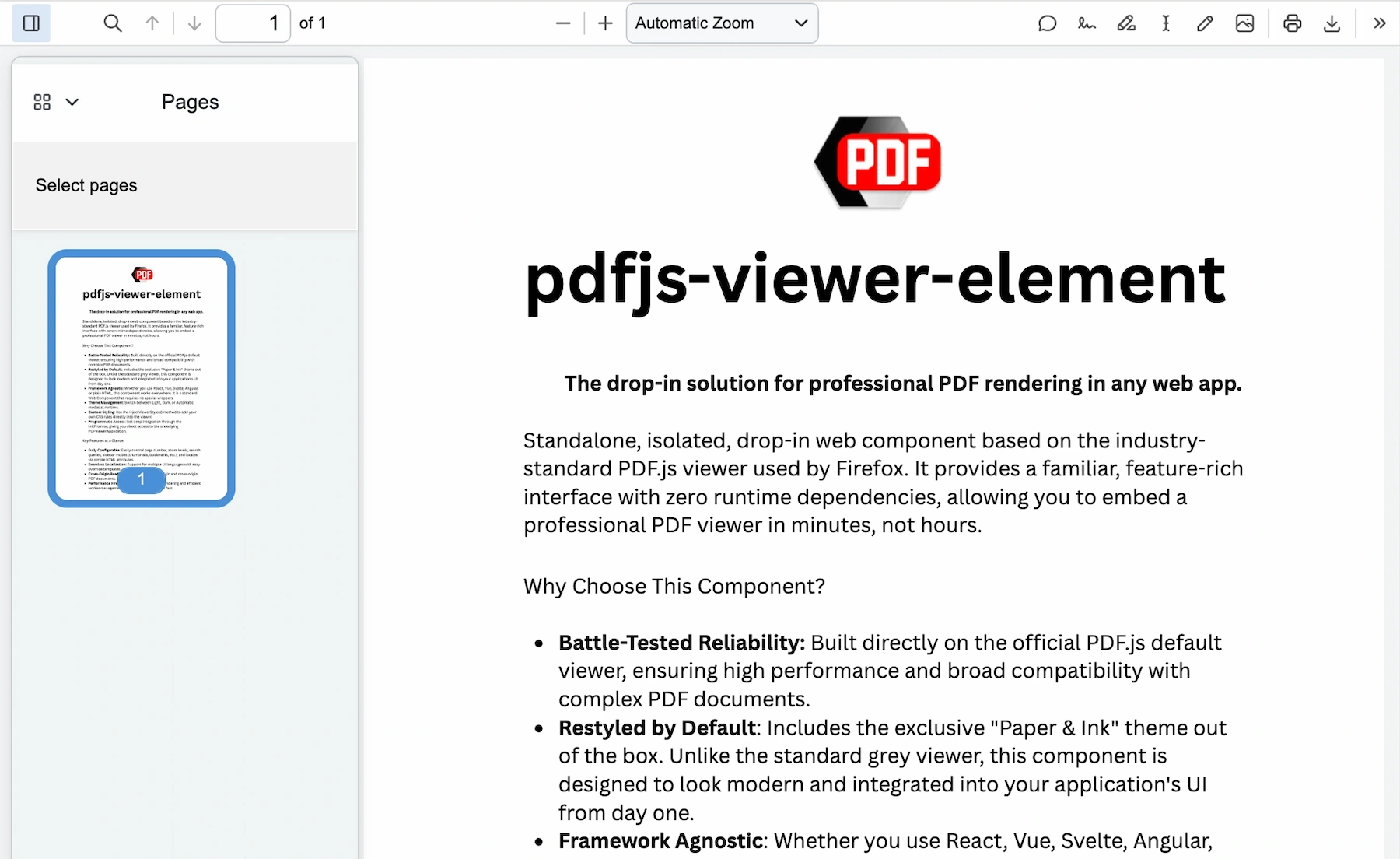This screenshot has width=1400, height=859.
Task: Select the add image tool
Action: point(1244,23)
